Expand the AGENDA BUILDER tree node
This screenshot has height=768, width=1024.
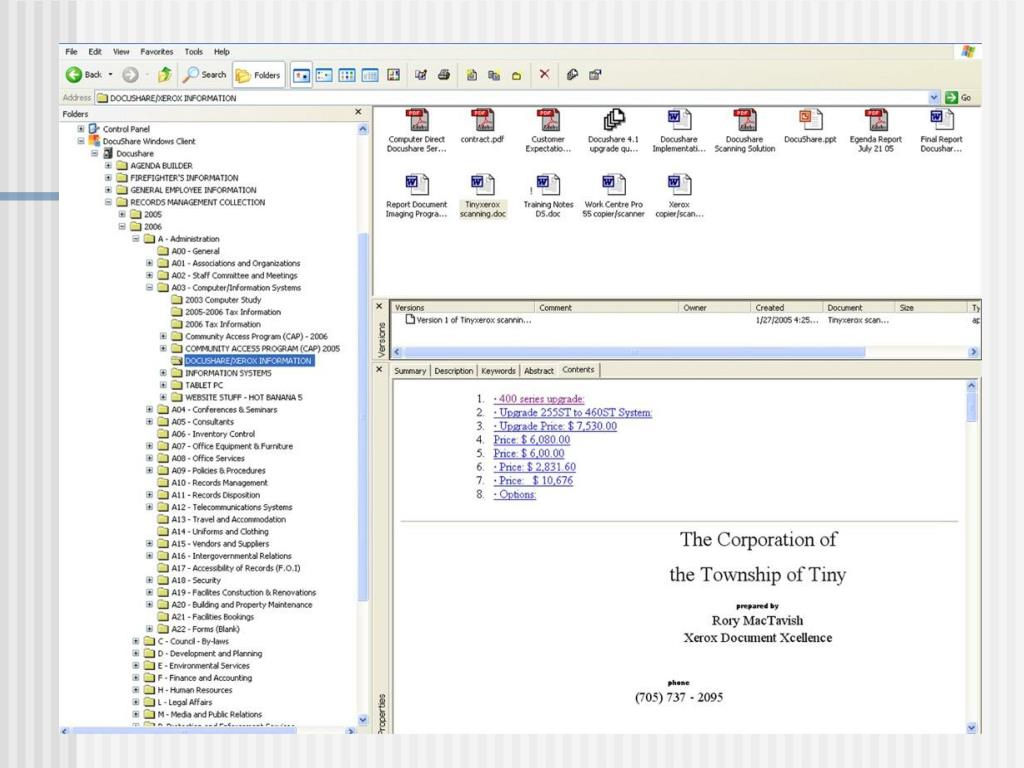[x=108, y=166]
